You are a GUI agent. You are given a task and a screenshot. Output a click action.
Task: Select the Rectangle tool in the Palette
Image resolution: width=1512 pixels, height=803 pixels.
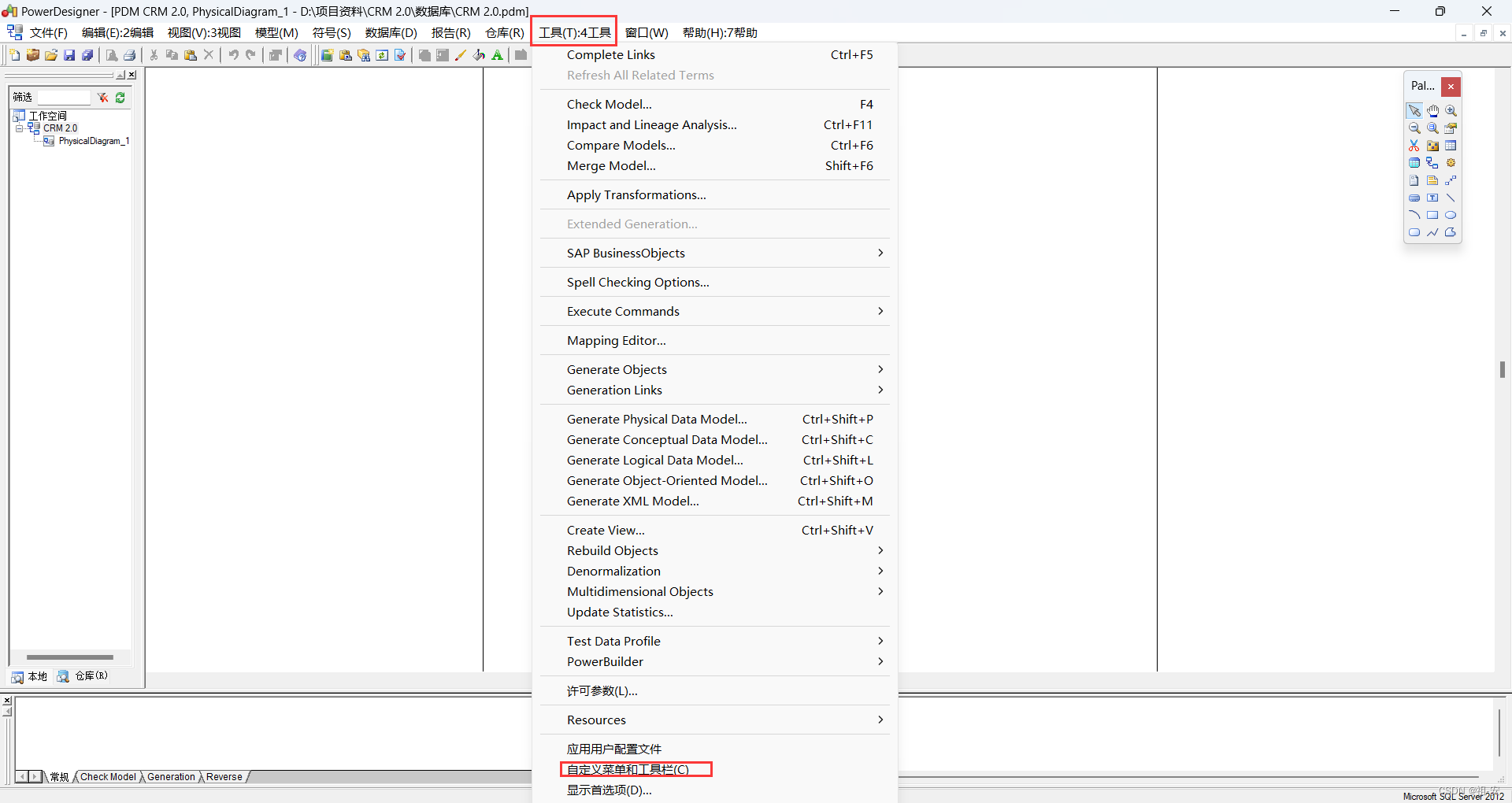1432,214
